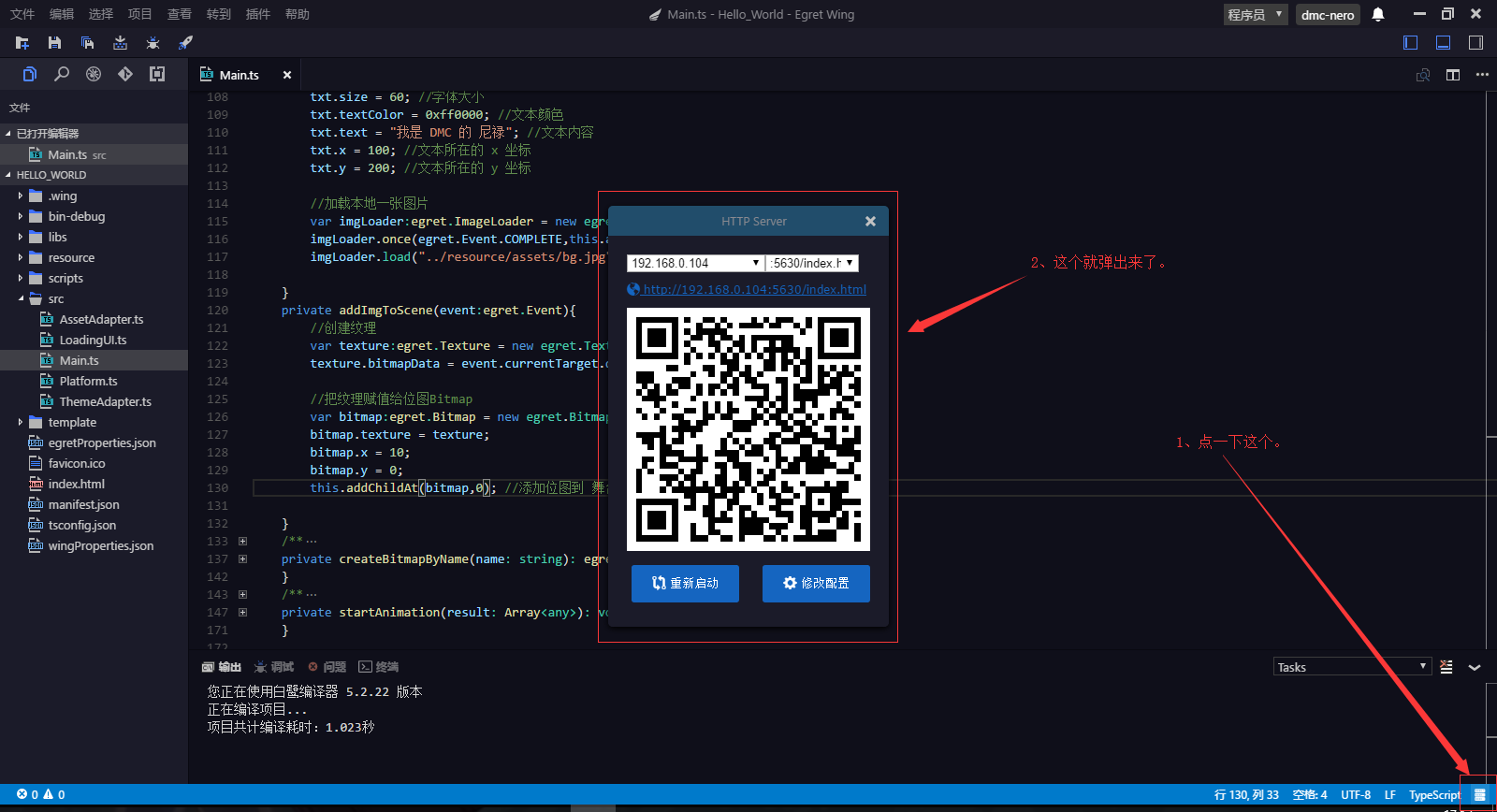Open the port and page path dropdown

click(812, 263)
